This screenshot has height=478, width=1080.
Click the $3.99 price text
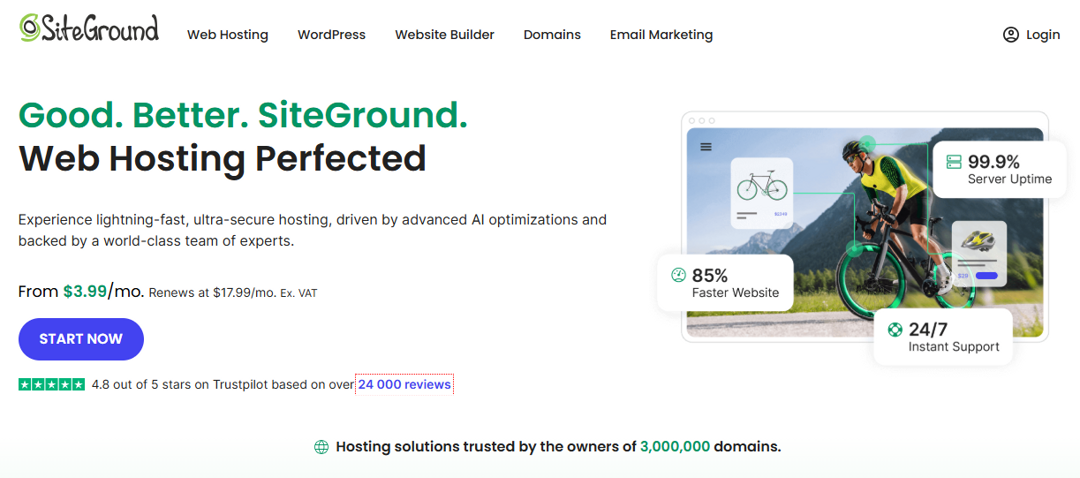(85, 291)
